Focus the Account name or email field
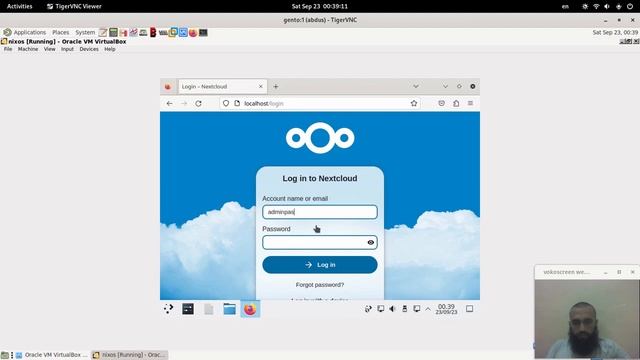 320,212
